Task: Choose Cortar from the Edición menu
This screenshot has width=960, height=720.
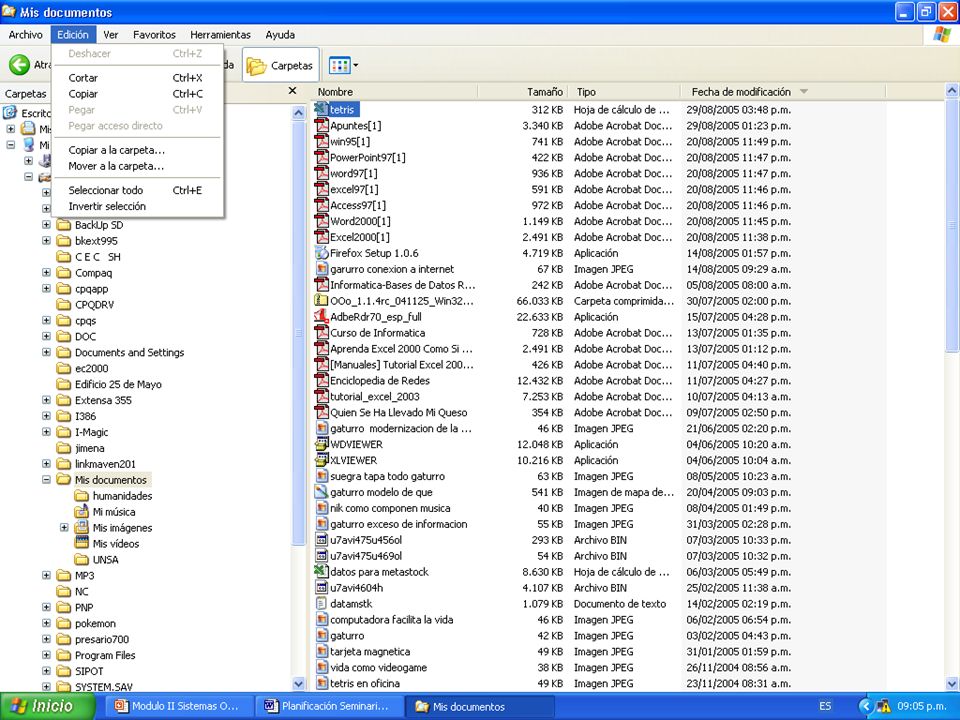Action: click(x=137, y=78)
